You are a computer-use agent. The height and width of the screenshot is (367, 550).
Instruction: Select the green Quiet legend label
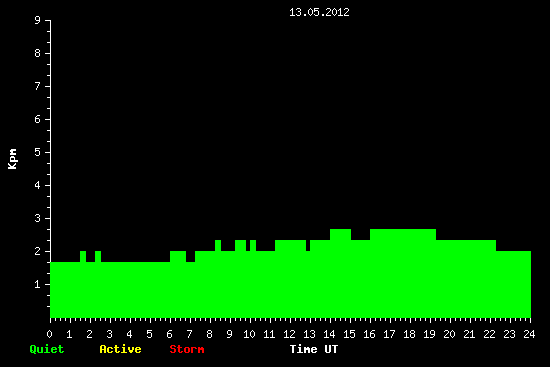[47, 349]
